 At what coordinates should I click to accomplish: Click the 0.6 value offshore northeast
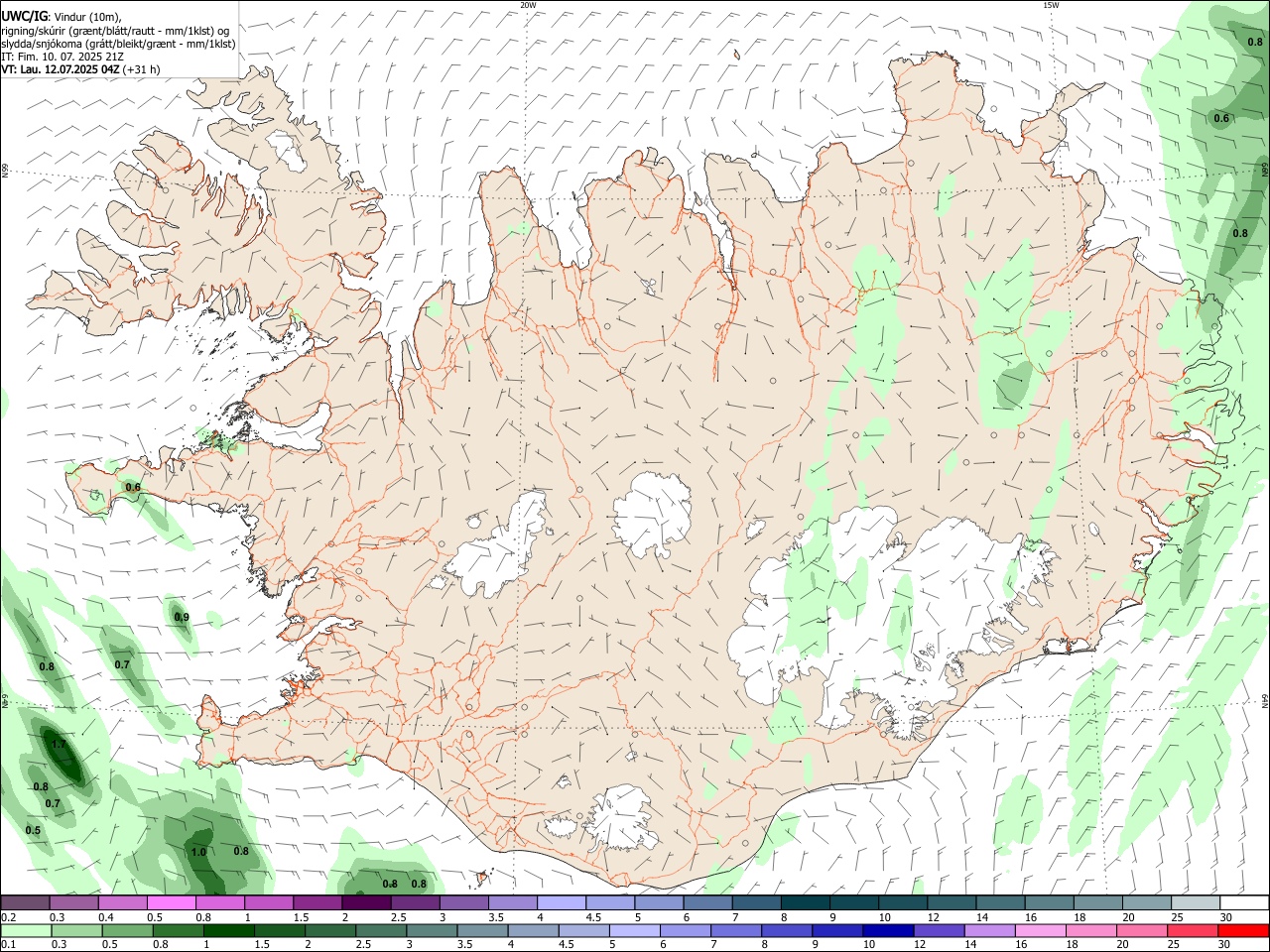(x=1221, y=118)
